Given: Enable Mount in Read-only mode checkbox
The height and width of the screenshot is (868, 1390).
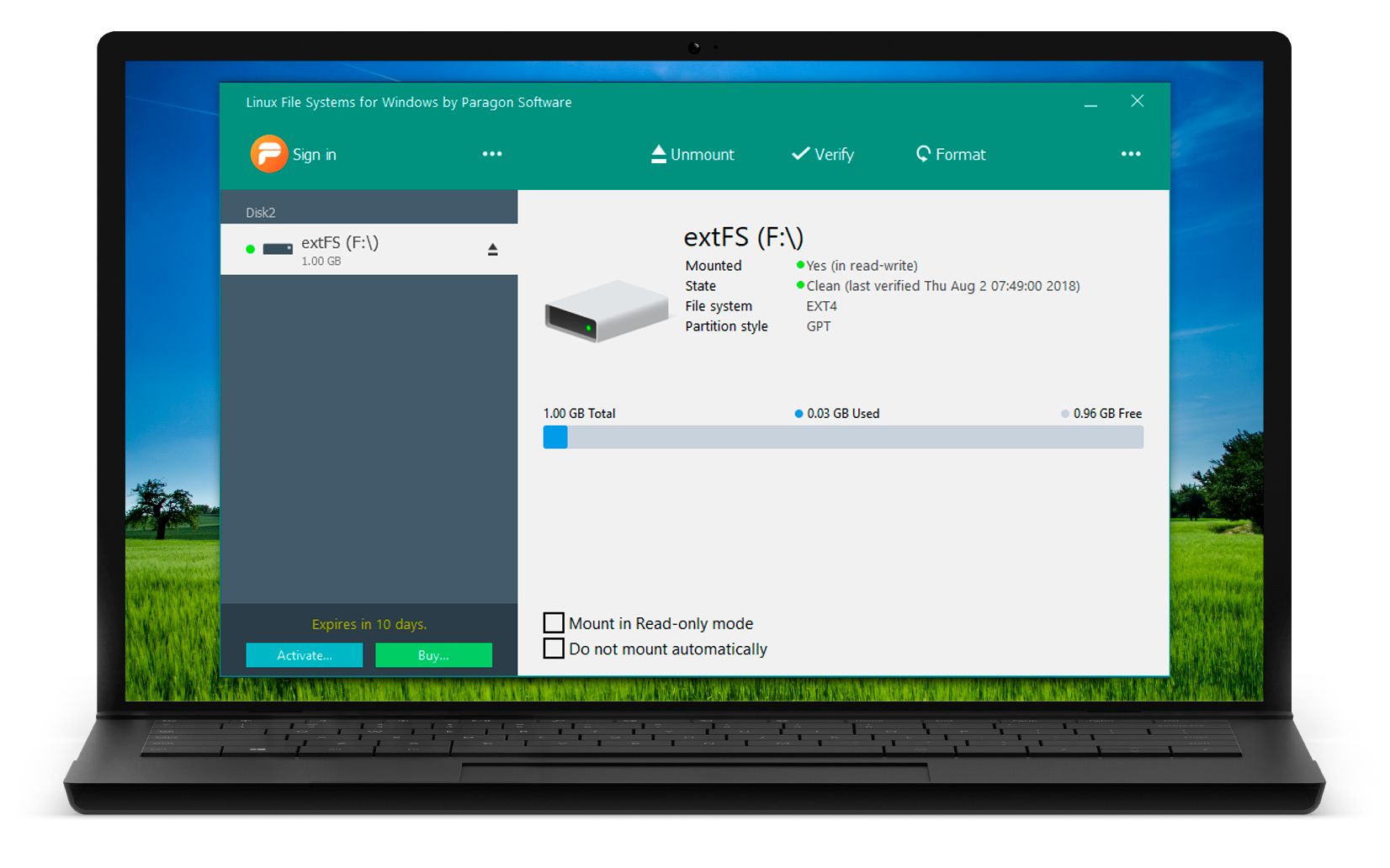Looking at the screenshot, I should click(554, 623).
